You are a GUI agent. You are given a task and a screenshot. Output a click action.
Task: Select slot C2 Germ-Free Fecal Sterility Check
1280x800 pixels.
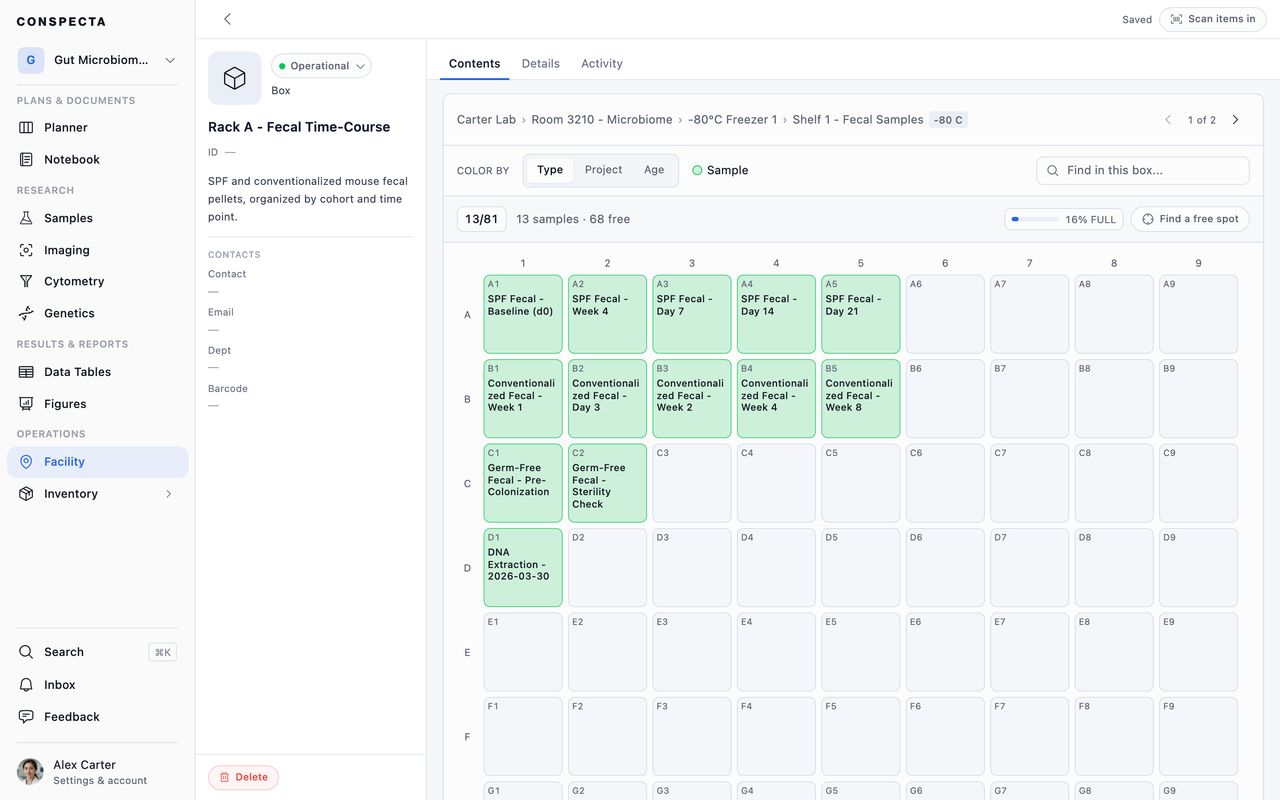[607, 483]
